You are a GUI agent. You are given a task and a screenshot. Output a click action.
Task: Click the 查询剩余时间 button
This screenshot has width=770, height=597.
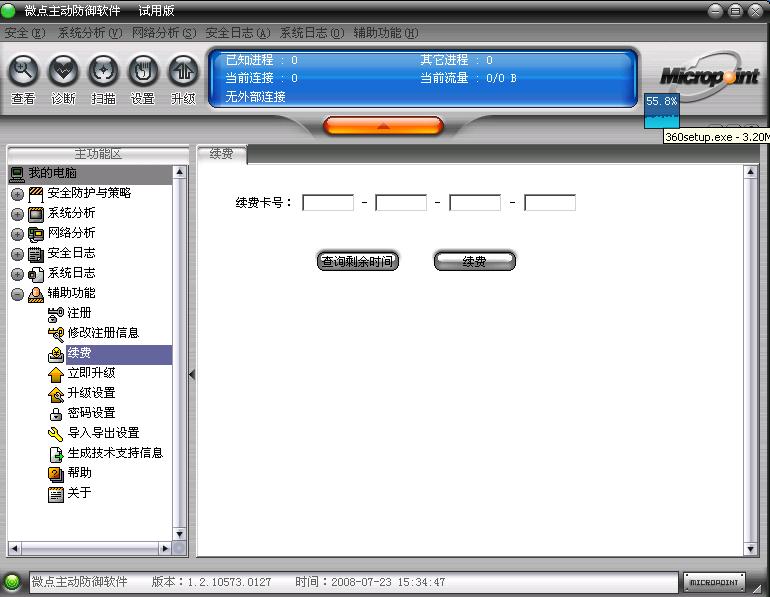pos(358,261)
